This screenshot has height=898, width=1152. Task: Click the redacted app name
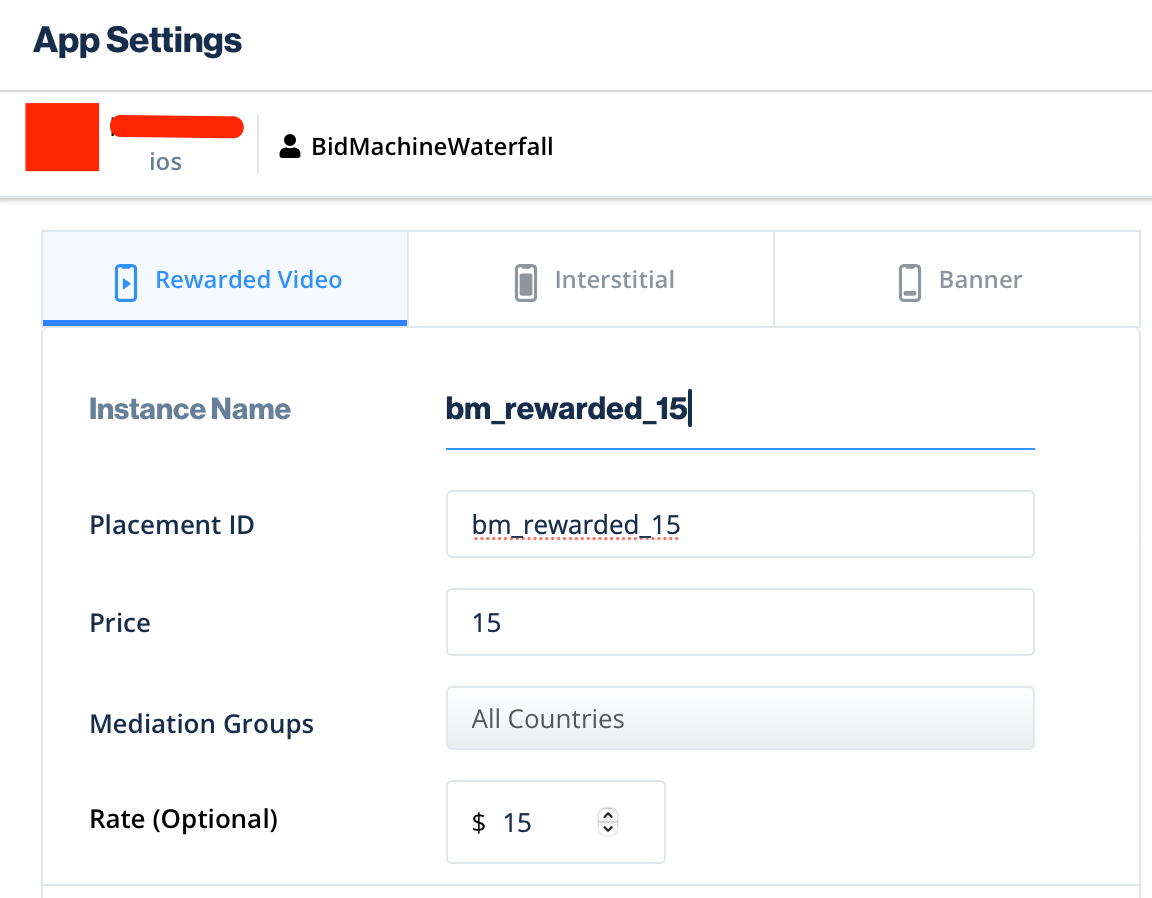(x=177, y=127)
